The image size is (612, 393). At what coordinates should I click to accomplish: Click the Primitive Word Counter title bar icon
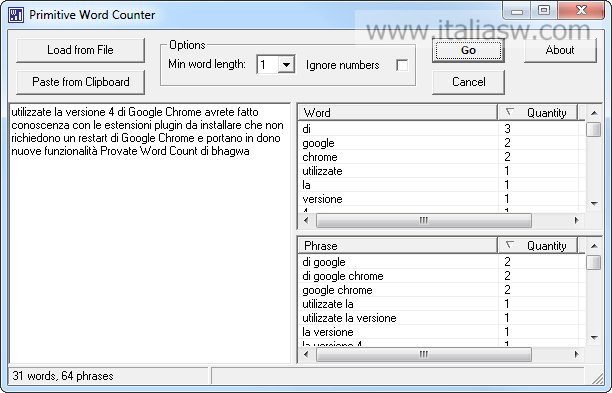point(16,15)
